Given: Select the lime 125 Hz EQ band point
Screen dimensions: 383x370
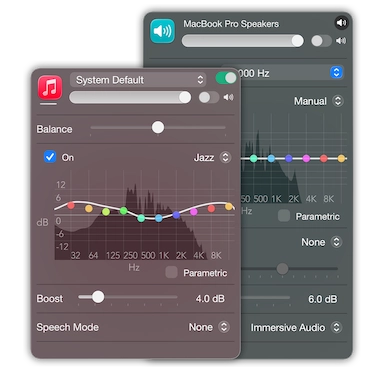Looking at the screenshot, I should (x=106, y=212).
